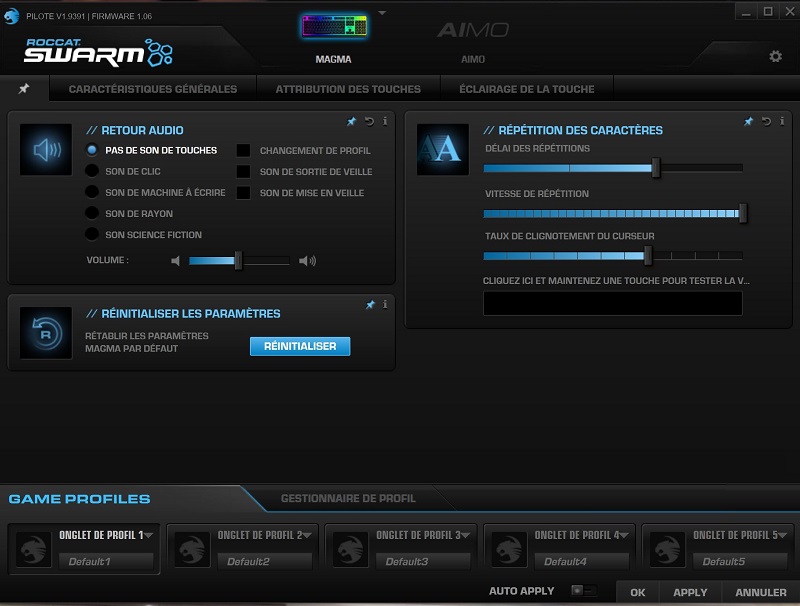Select the Magma keyboard device thumbnail
Viewport: 800px width, 606px height.
334,27
